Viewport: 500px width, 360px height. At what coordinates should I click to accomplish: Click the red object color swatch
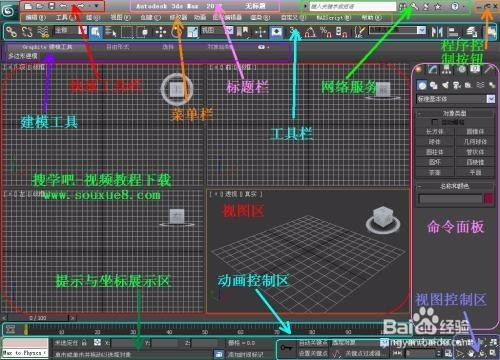point(488,199)
